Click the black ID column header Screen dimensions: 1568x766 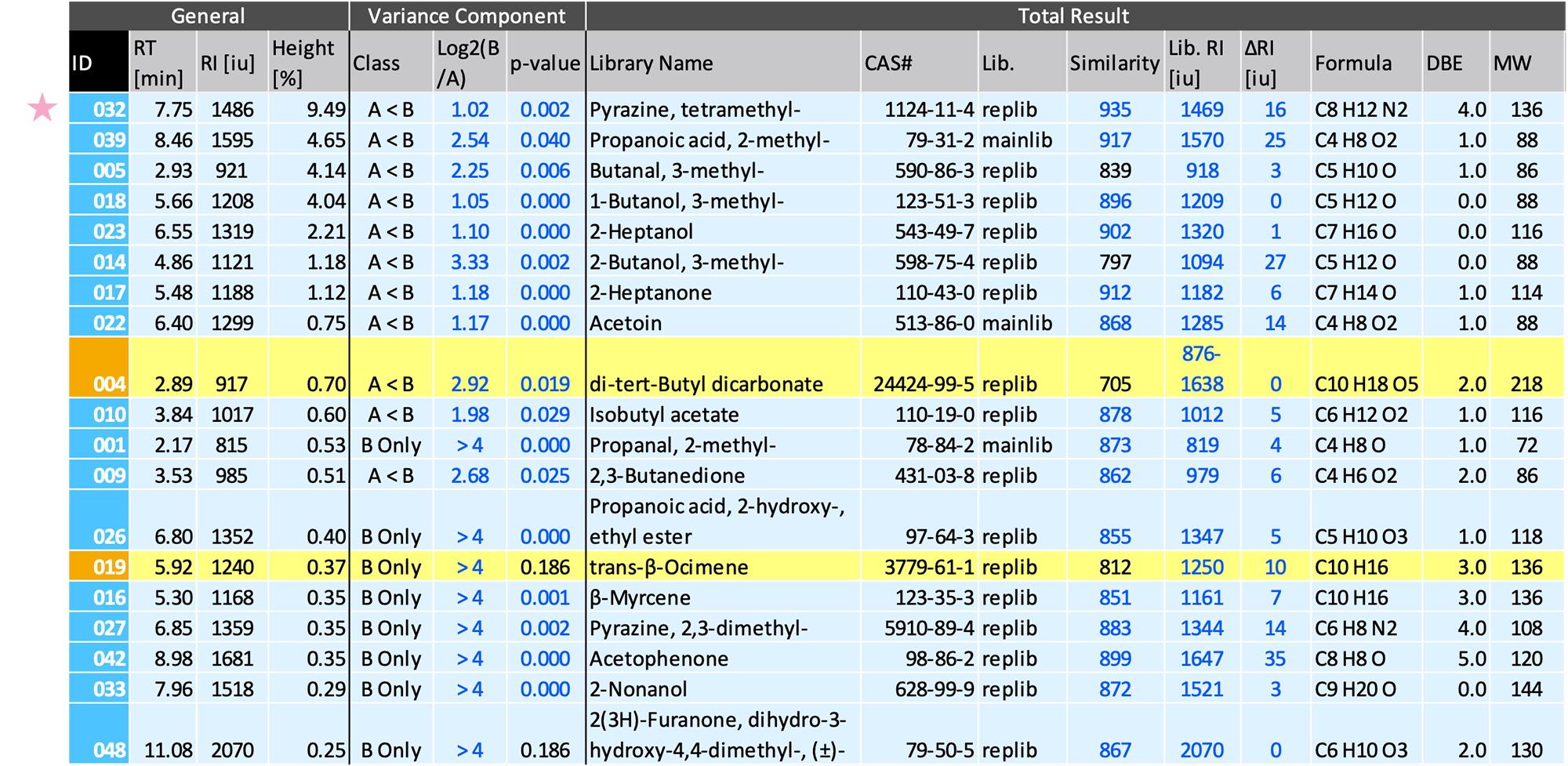[98, 63]
